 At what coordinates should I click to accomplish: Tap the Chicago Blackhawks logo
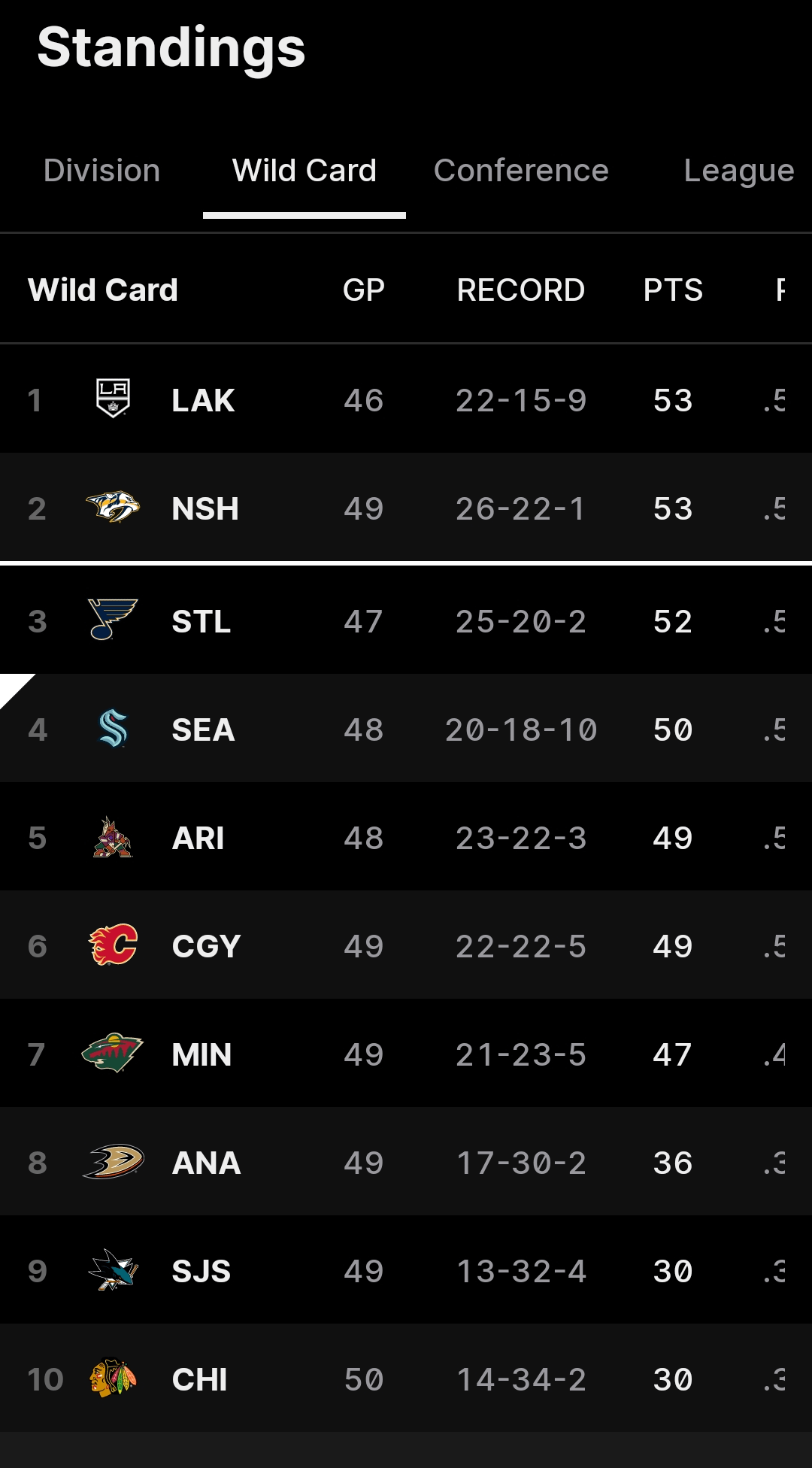coord(113,1378)
